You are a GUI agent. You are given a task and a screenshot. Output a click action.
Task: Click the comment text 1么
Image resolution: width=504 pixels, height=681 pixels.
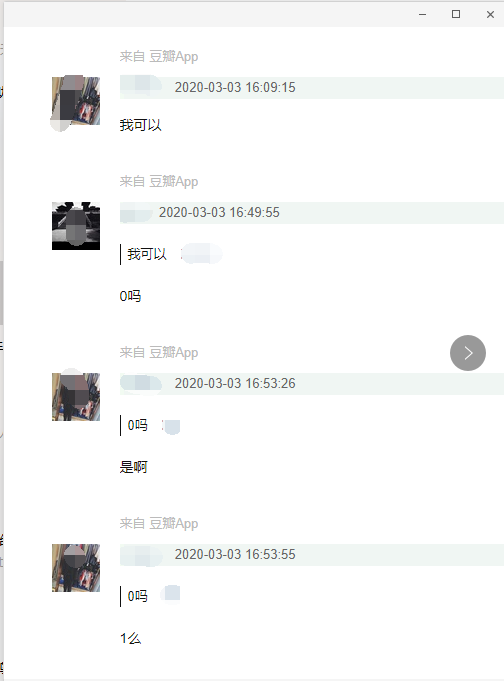131,638
